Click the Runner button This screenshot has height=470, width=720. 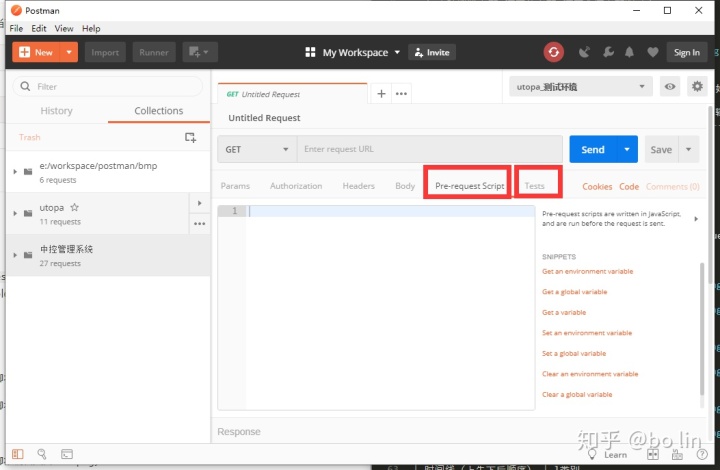[154, 52]
